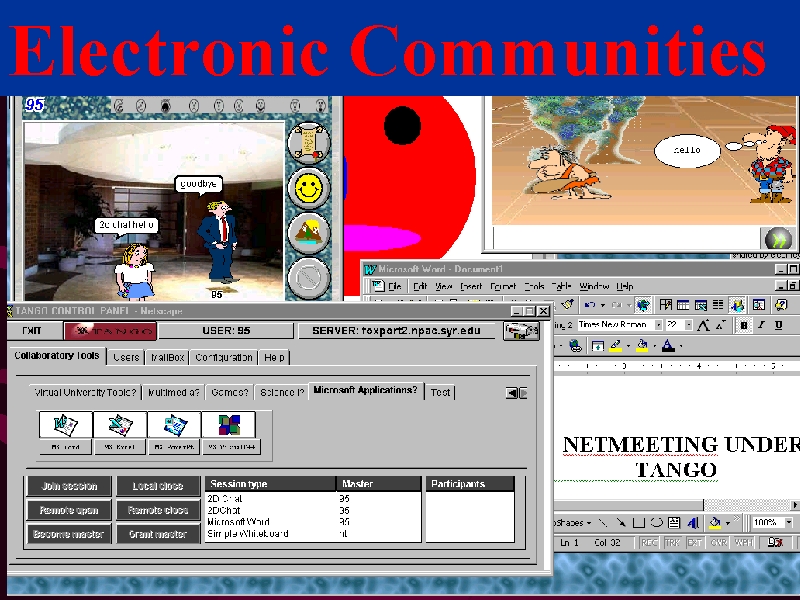
Task: Toggle EXT selection mode in status bar
Action: pos(694,543)
